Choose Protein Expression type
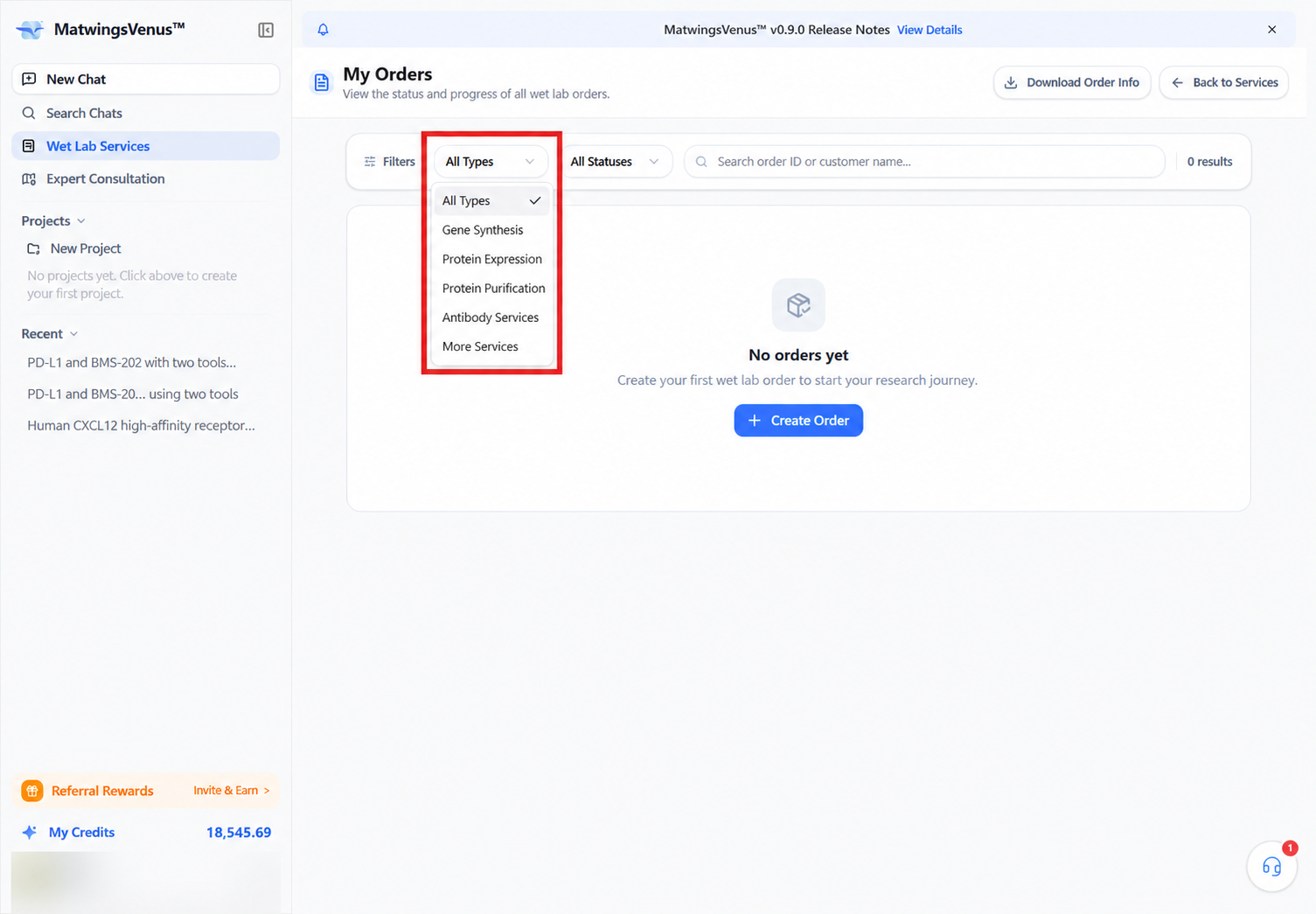The image size is (1316, 914). click(491, 259)
